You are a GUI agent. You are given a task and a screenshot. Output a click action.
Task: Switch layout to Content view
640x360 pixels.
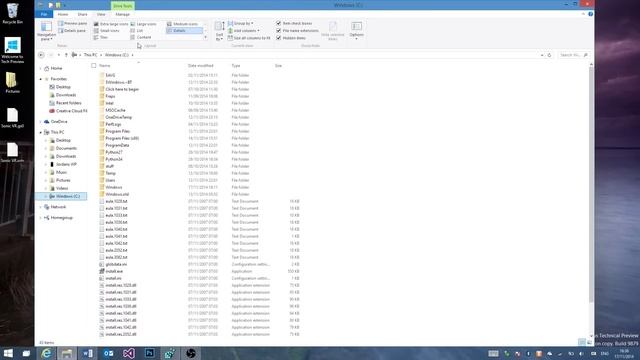(x=141, y=37)
